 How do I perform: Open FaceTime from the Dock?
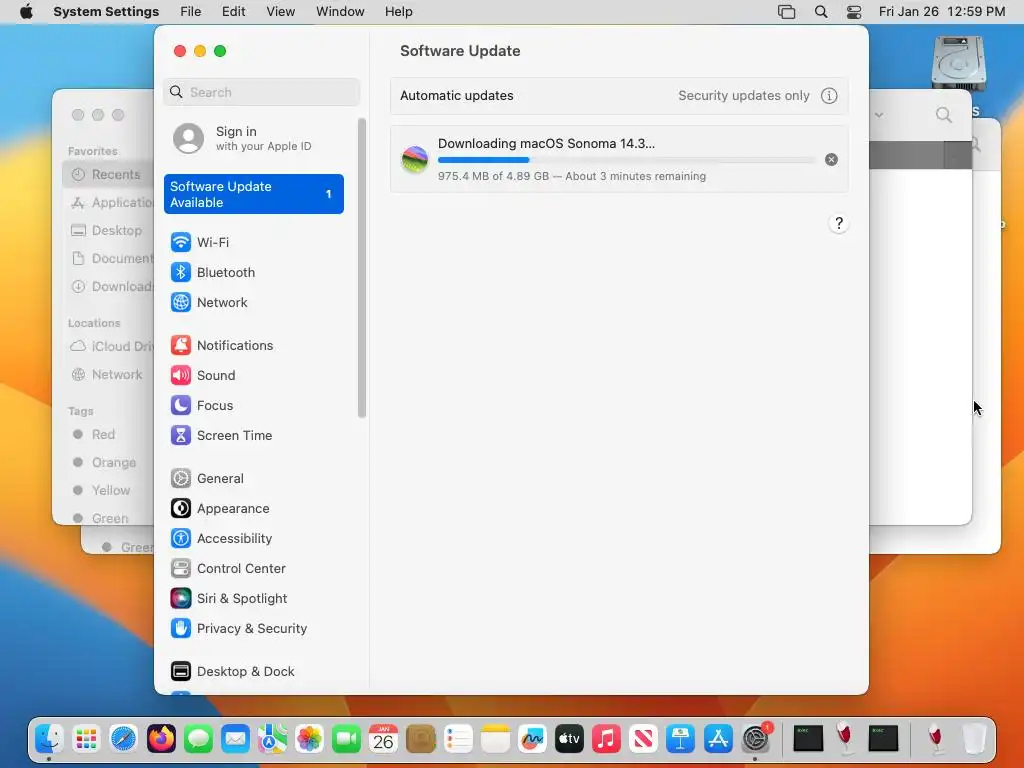pos(346,739)
